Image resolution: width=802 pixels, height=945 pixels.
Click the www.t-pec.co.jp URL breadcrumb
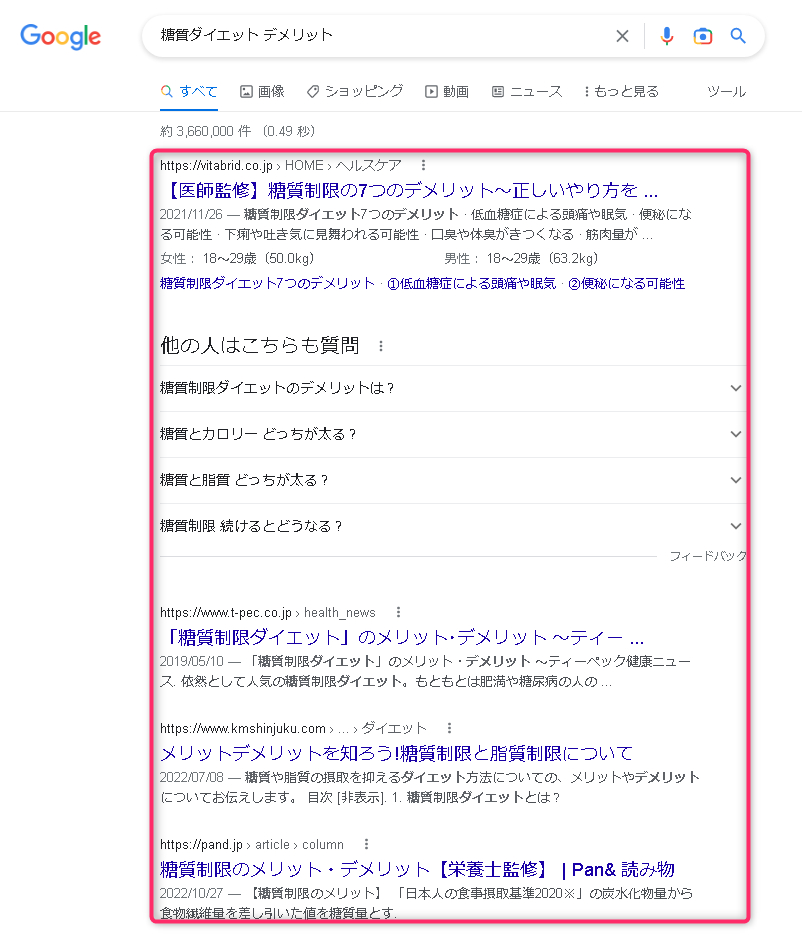[268, 612]
